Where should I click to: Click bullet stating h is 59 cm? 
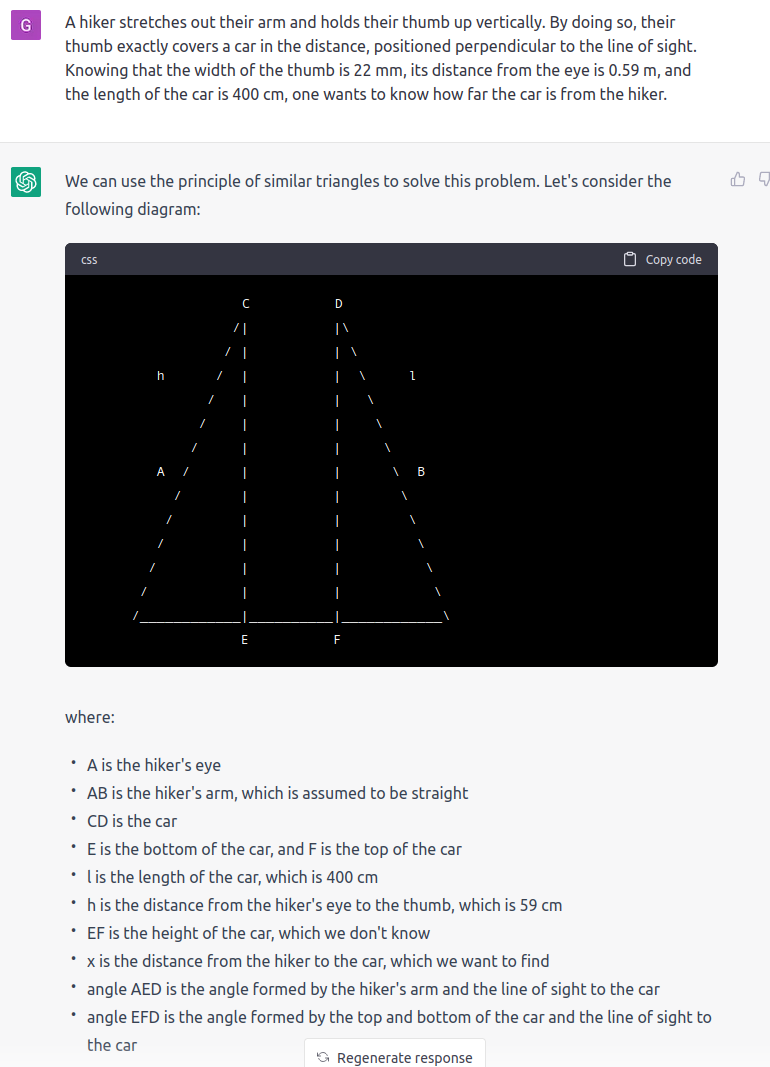324,904
